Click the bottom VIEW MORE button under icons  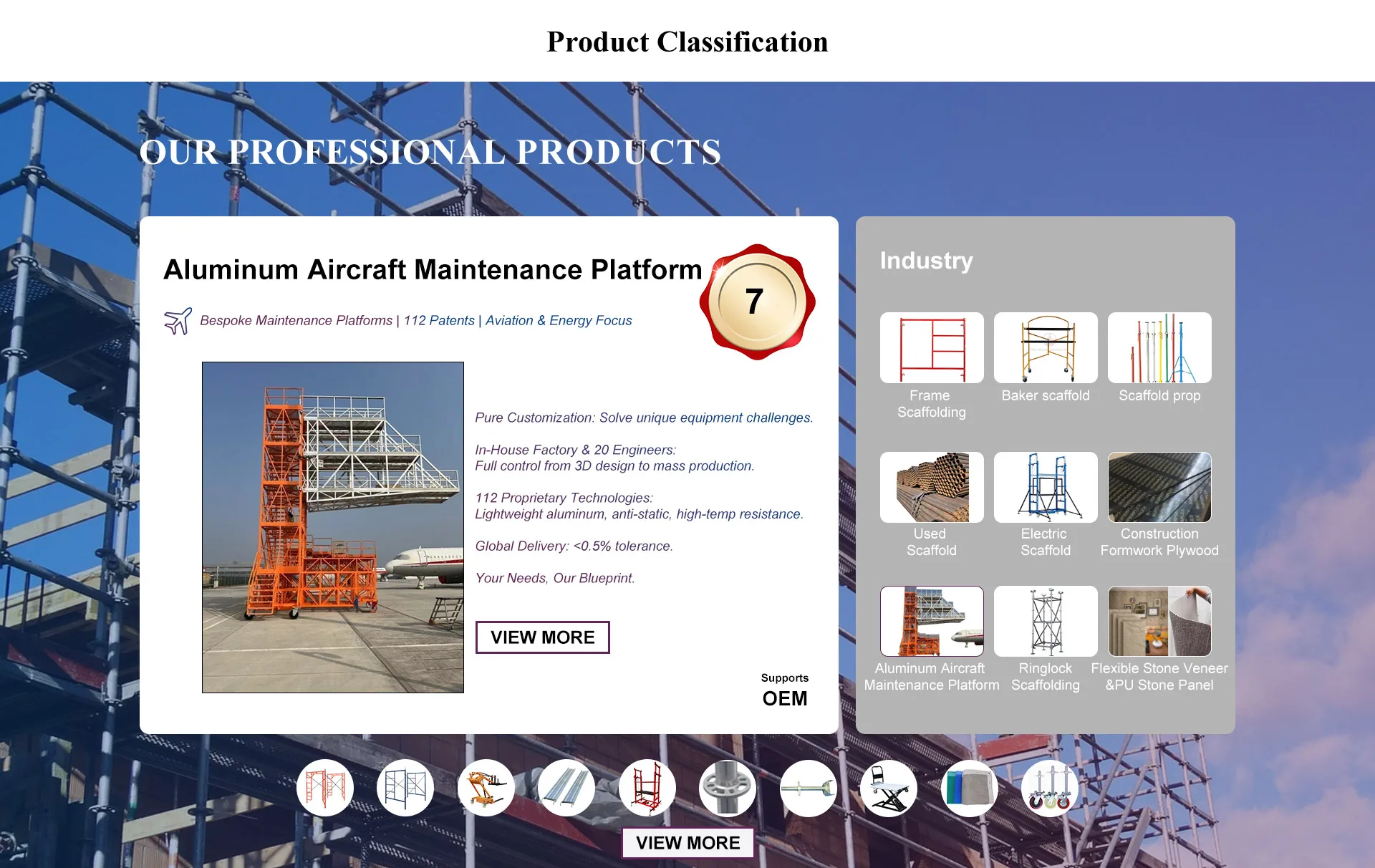pos(687,843)
